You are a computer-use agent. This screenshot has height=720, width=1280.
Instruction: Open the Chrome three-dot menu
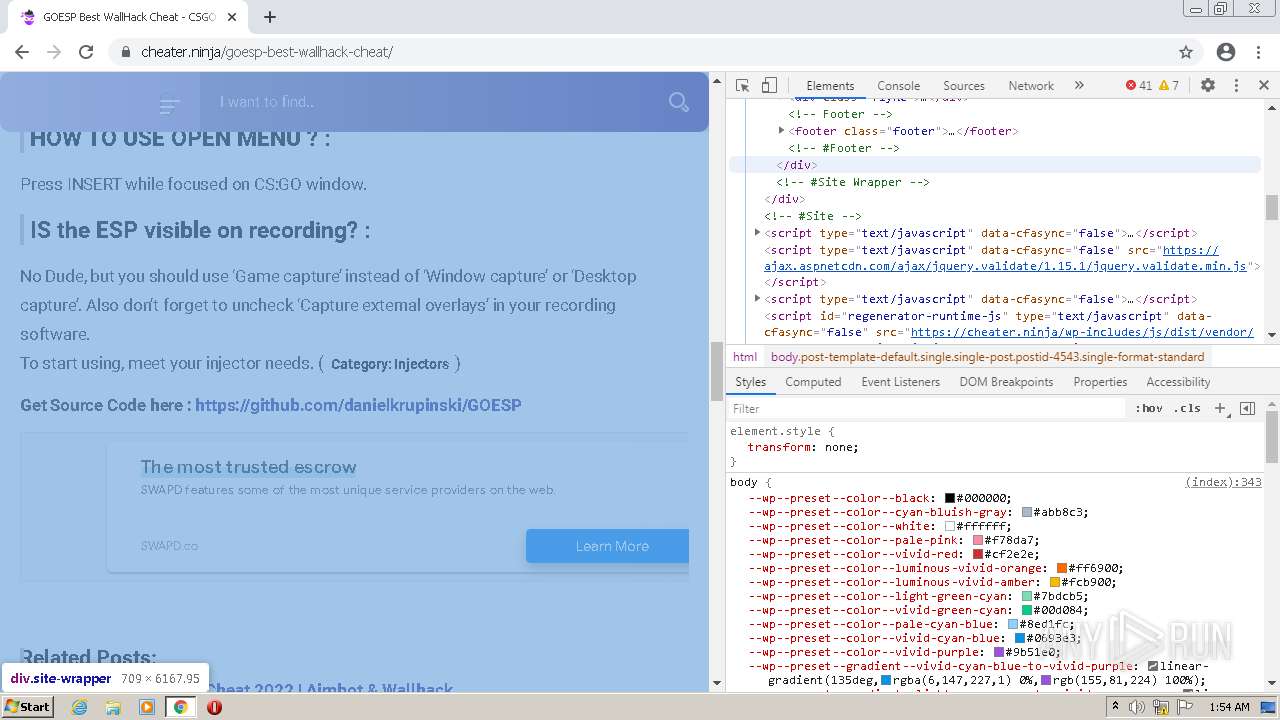click(x=1259, y=52)
